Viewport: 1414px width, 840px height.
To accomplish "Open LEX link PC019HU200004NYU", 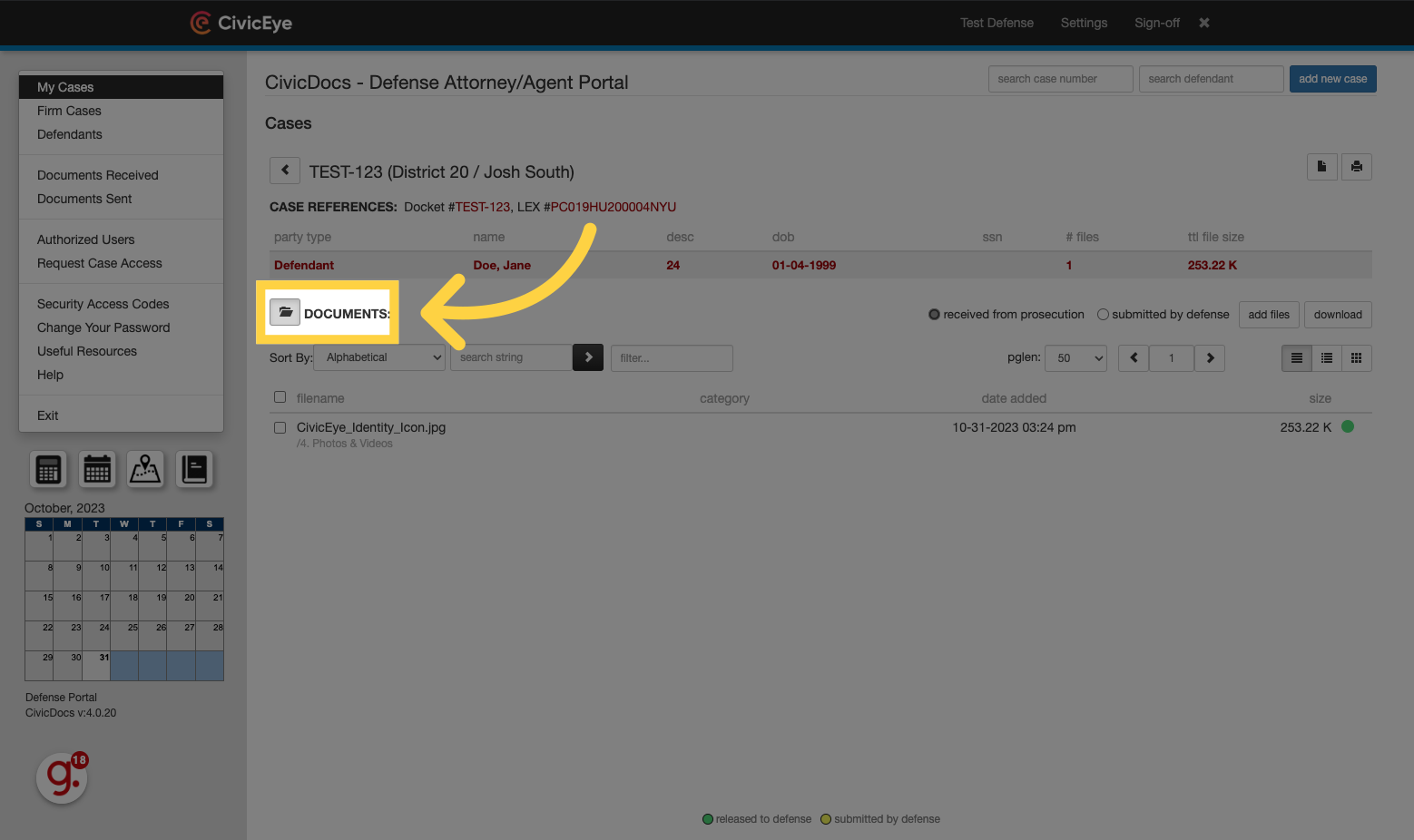I will [x=614, y=207].
